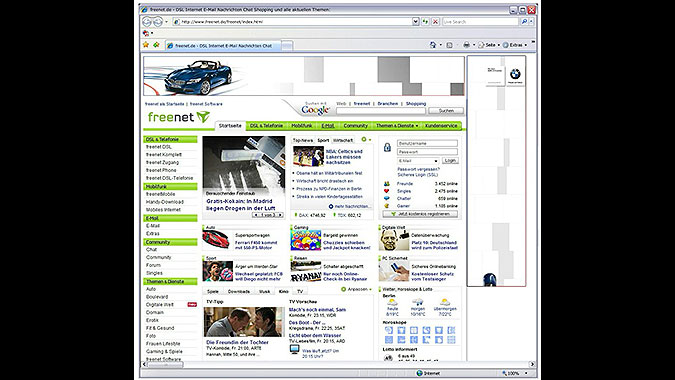Click the Add to Favorites icon
Viewport: 675px width, 380px height.
coord(156,45)
